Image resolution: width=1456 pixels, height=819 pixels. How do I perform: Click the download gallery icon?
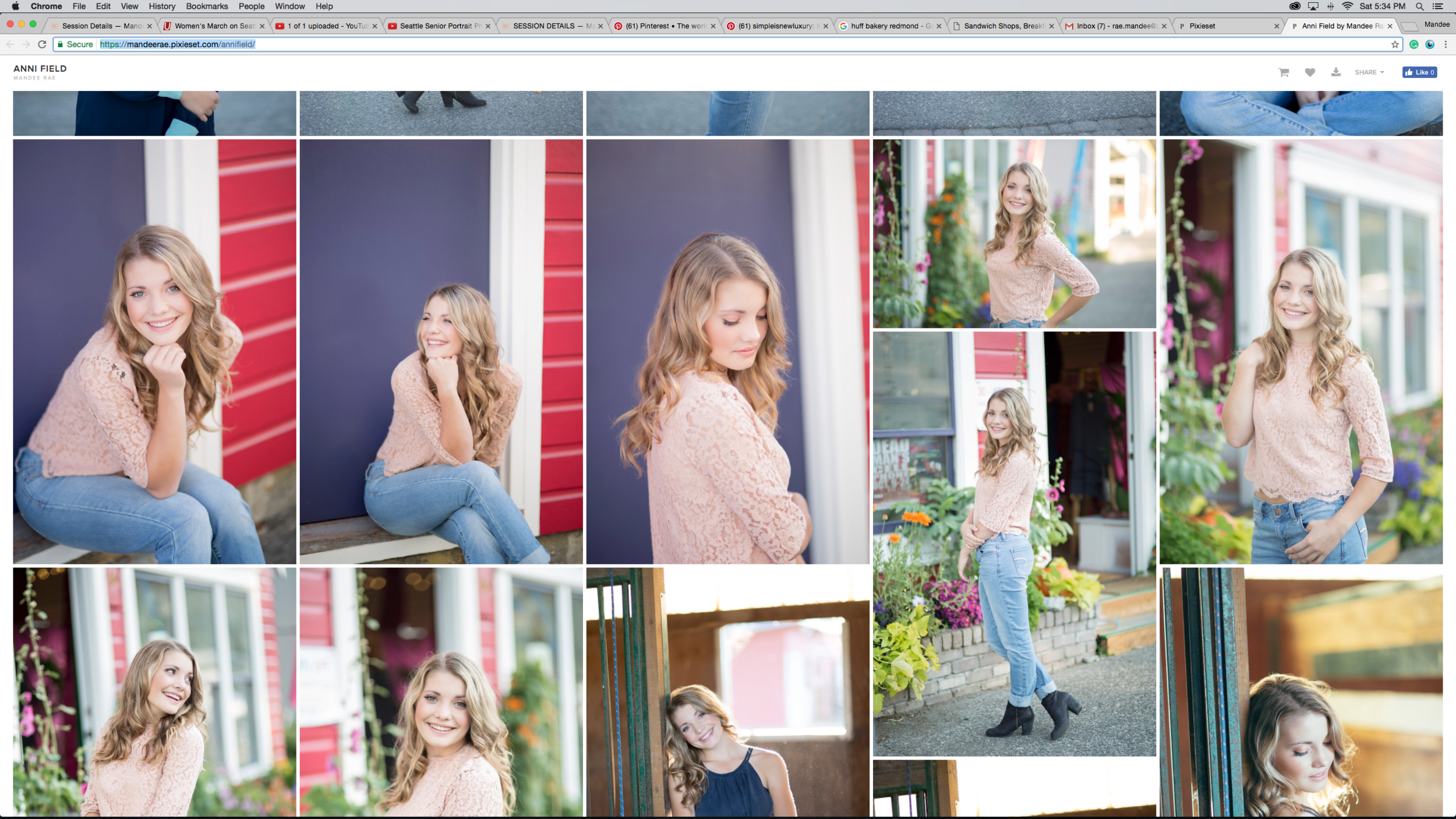pos(1335,72)
